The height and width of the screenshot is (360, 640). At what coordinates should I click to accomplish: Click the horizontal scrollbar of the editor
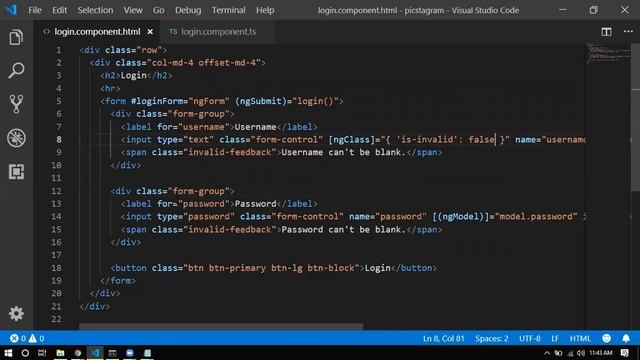pyautogui.click(x=221, y=327)
